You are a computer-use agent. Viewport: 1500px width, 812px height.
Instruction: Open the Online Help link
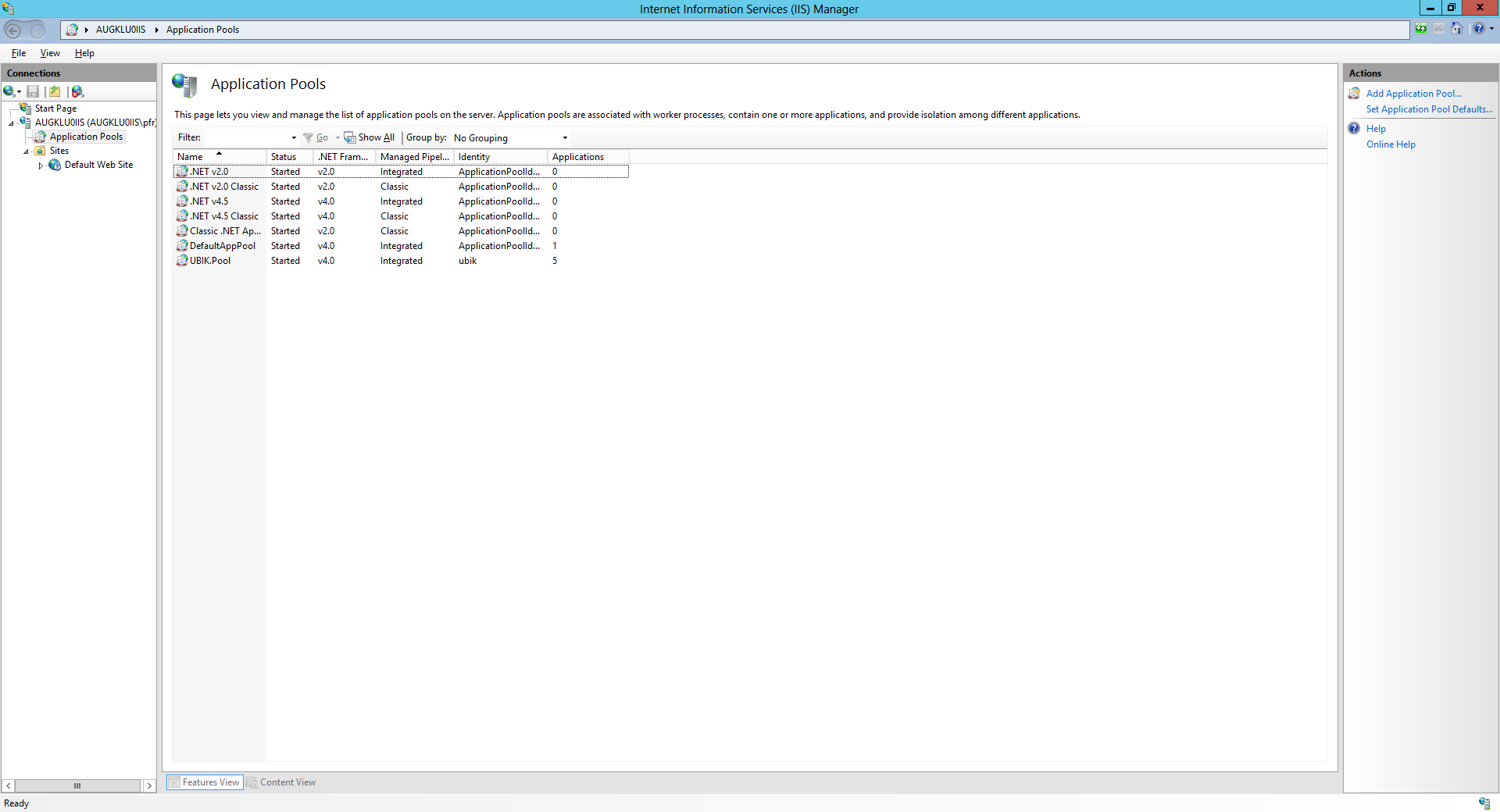(x=1391, y=144)
